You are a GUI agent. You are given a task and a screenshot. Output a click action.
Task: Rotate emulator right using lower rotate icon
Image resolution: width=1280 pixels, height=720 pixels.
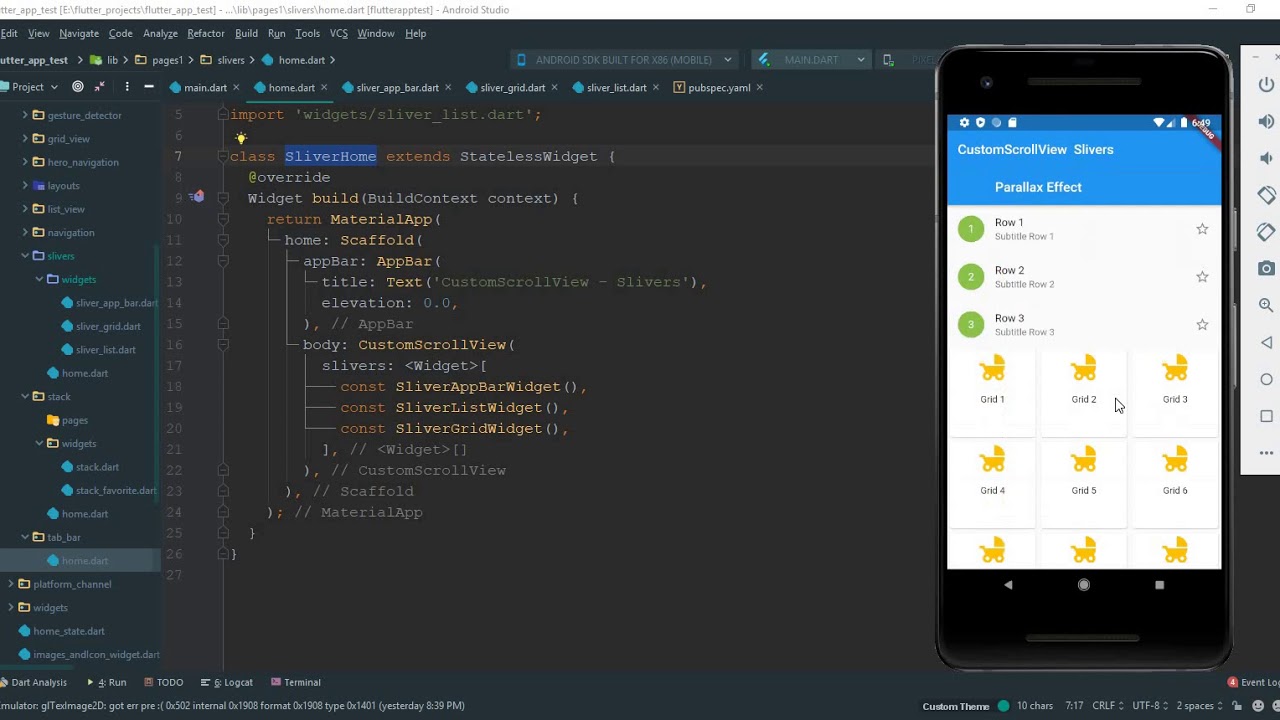tap(1266, 232)
